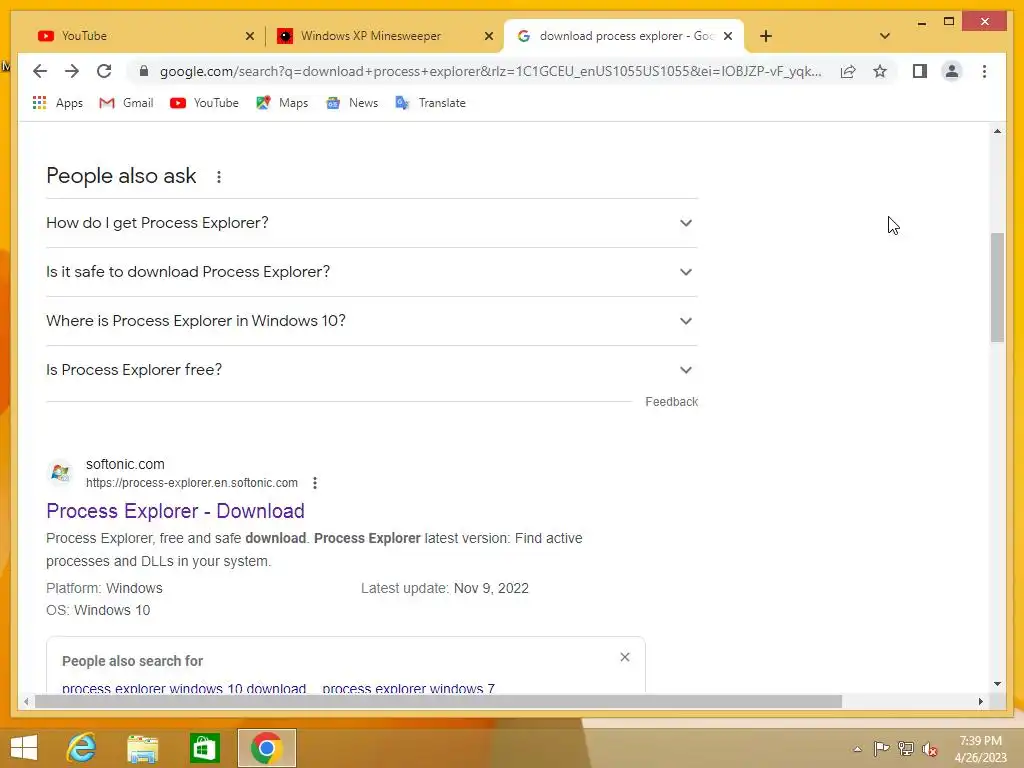Click the horizontal scrollbar right arrow
The image size is (1024, 768).
(980, 701)
